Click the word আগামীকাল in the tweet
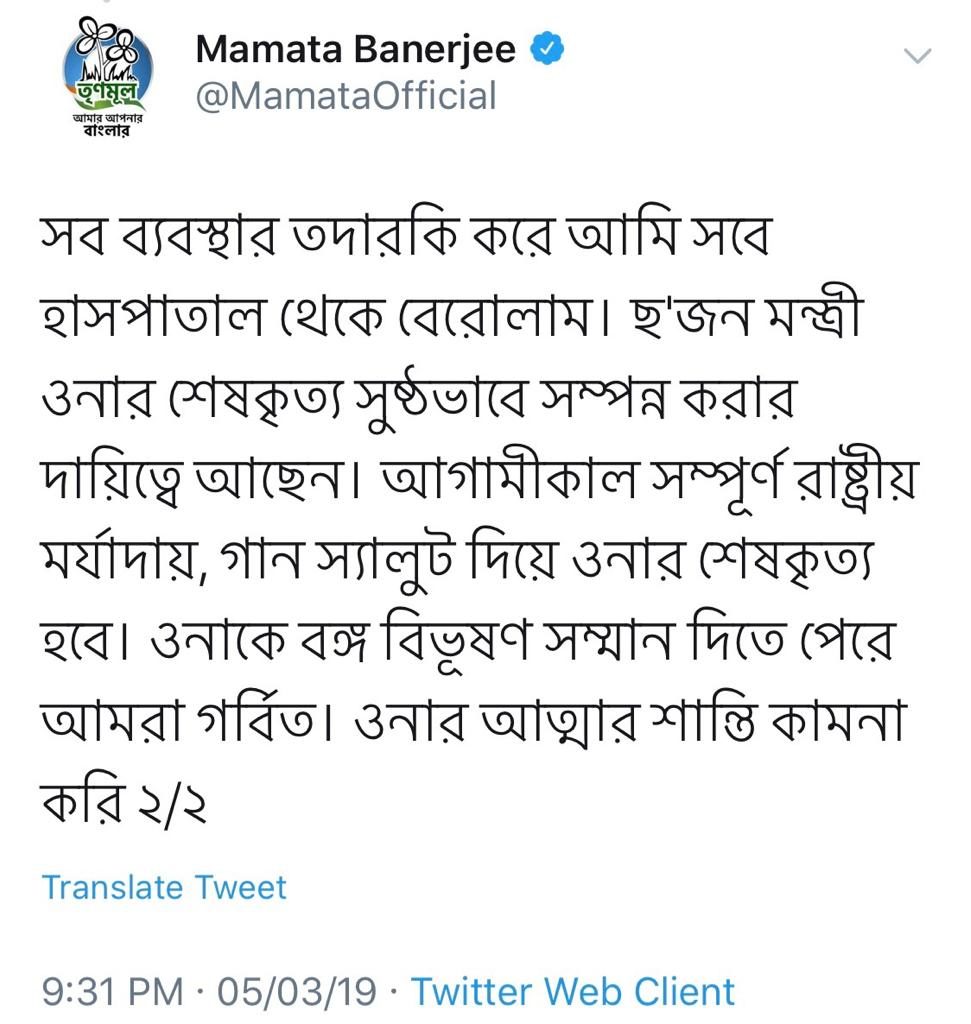The height and width of the screenshot is (1024, 971). click(509, 479)
